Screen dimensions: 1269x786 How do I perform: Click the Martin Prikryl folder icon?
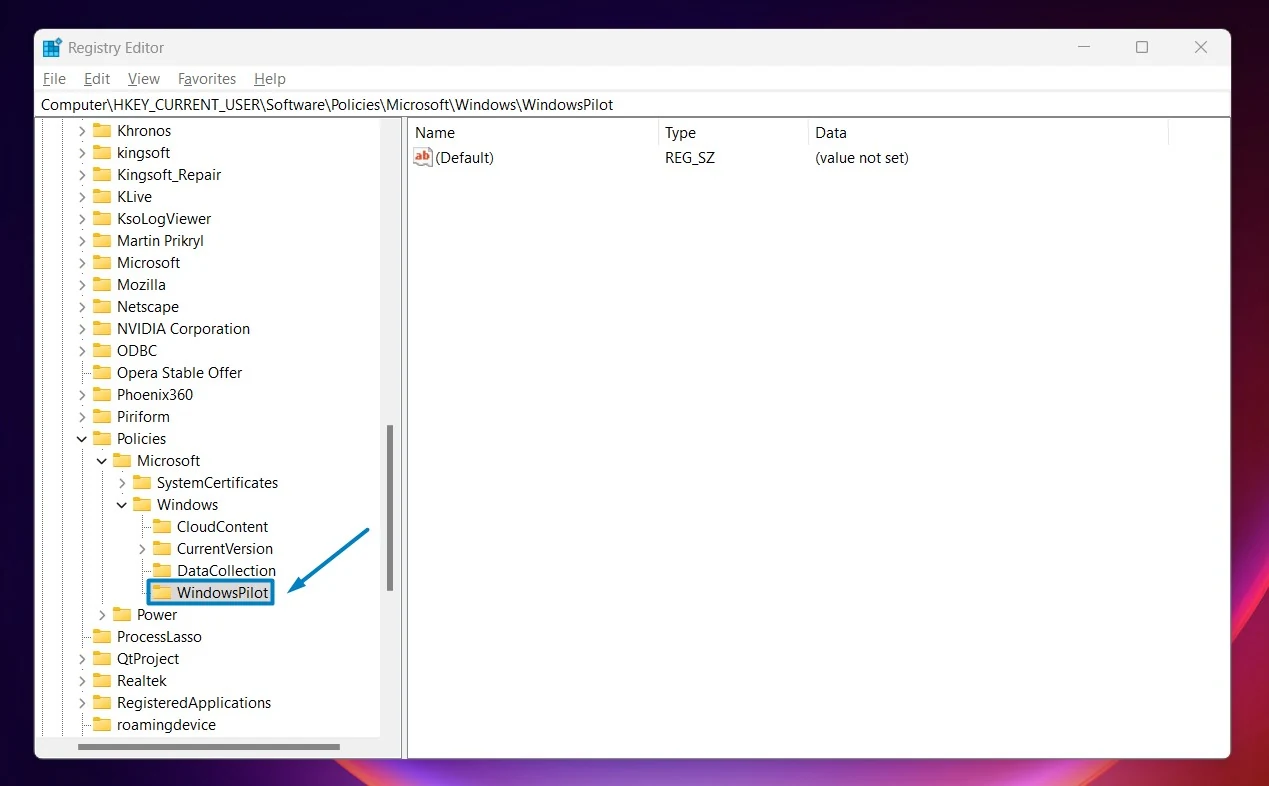click(102, 241)
